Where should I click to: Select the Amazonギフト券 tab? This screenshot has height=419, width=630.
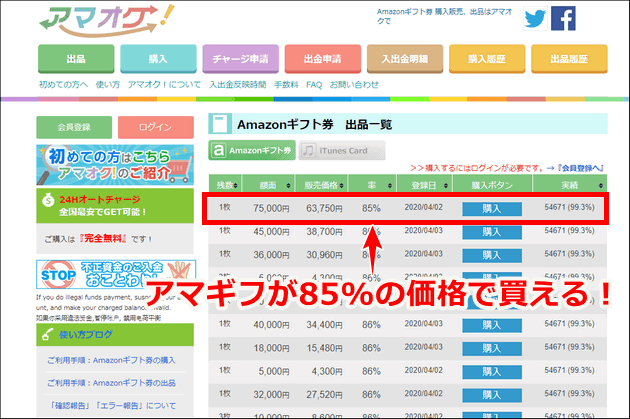(x=252, y=150)
